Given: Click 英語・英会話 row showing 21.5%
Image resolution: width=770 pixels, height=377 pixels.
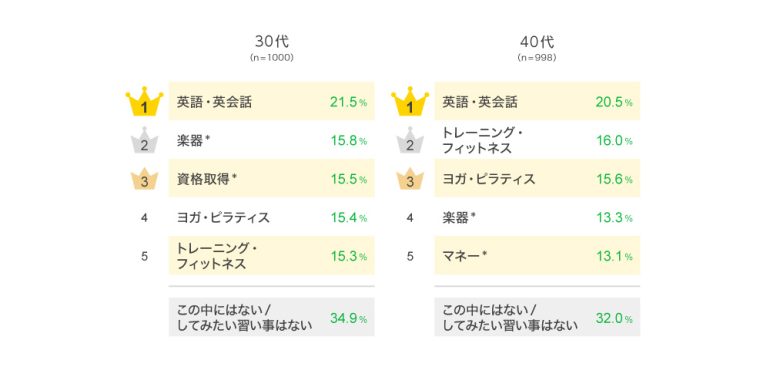Looking at the screenshot, I should (272, 101).
